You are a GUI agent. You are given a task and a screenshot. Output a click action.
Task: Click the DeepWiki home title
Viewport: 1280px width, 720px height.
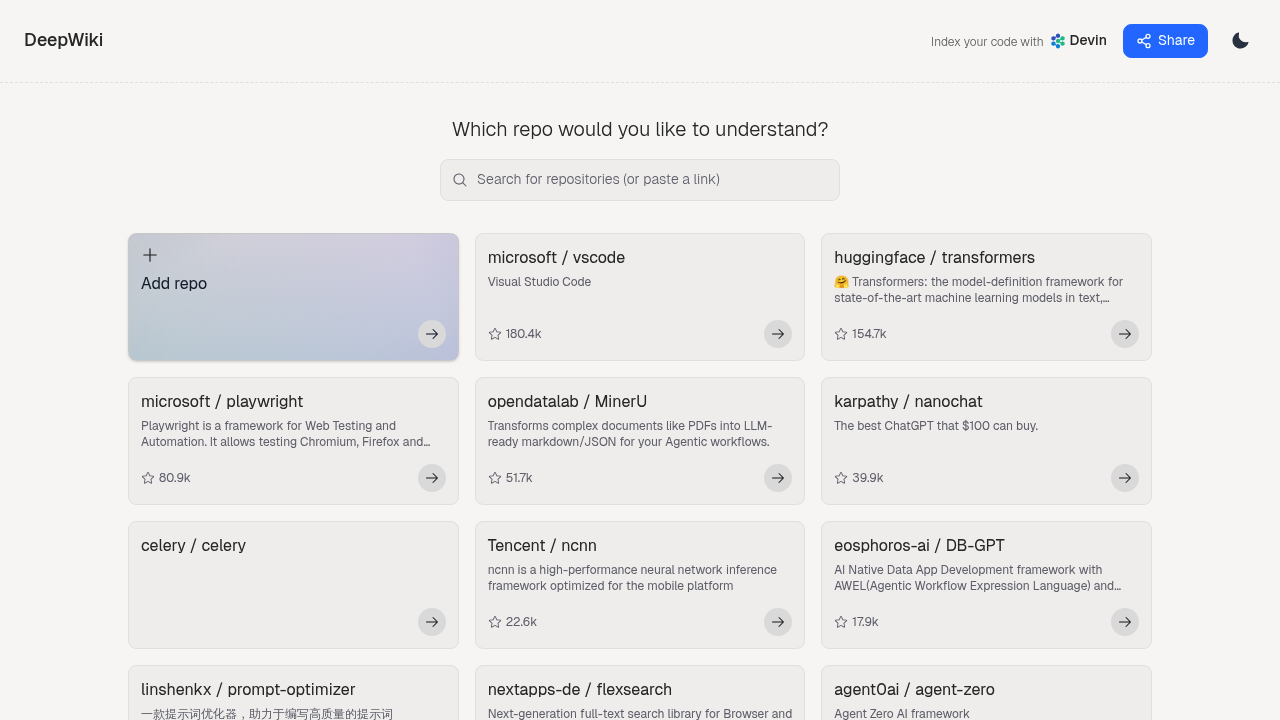63,40
